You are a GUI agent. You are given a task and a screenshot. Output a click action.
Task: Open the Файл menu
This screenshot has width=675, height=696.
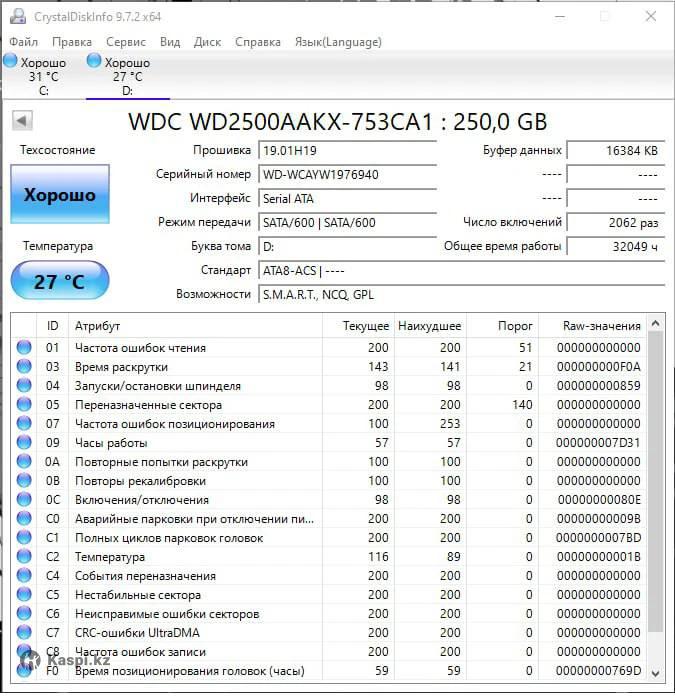point(24,42)
